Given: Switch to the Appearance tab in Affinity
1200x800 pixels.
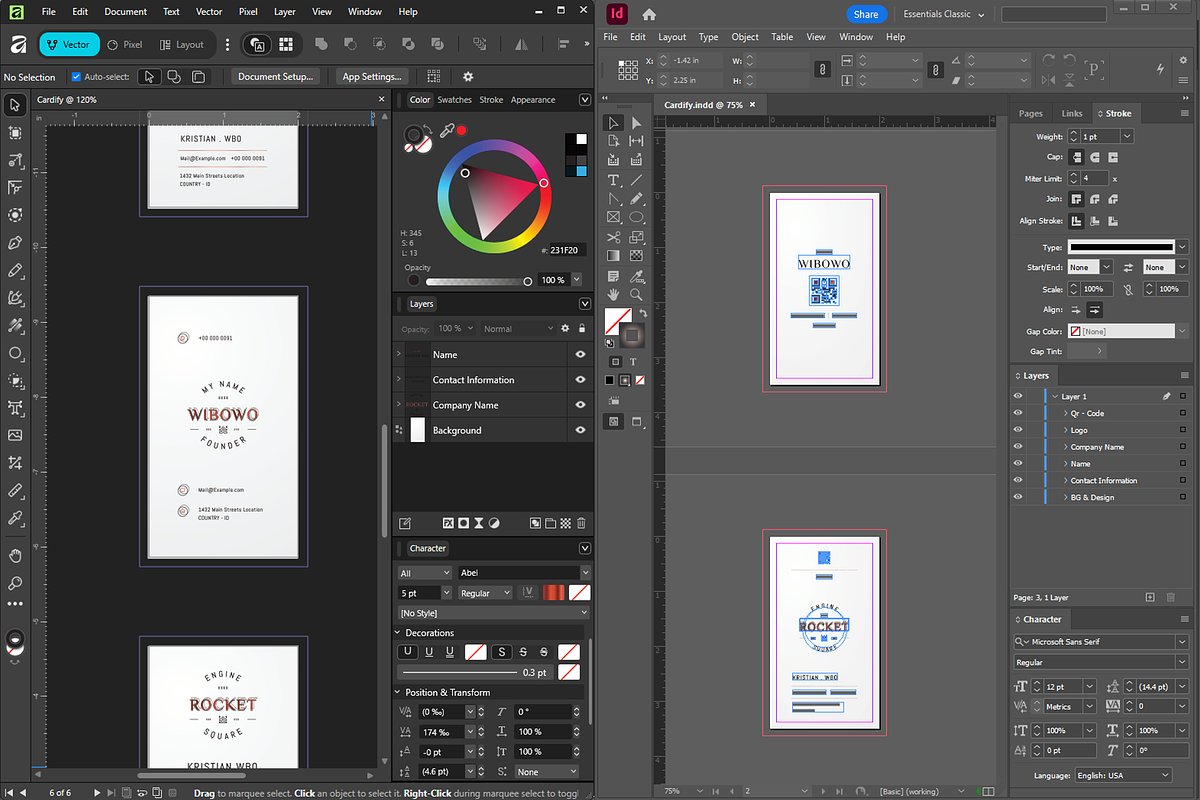Looking at the screenshot, I should coord(533,100).
